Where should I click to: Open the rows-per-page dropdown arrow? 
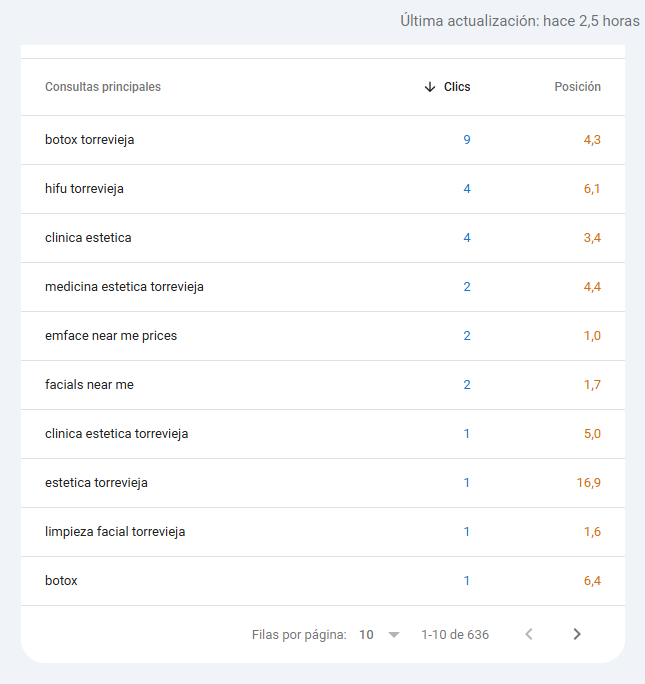click(394, 635)
